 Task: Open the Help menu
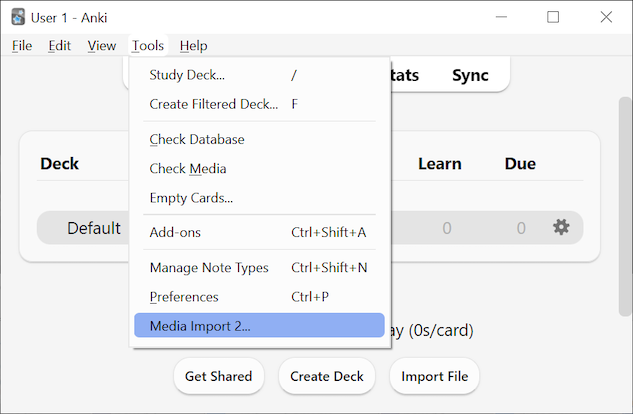pyautogui.click(x=193, y=46)
